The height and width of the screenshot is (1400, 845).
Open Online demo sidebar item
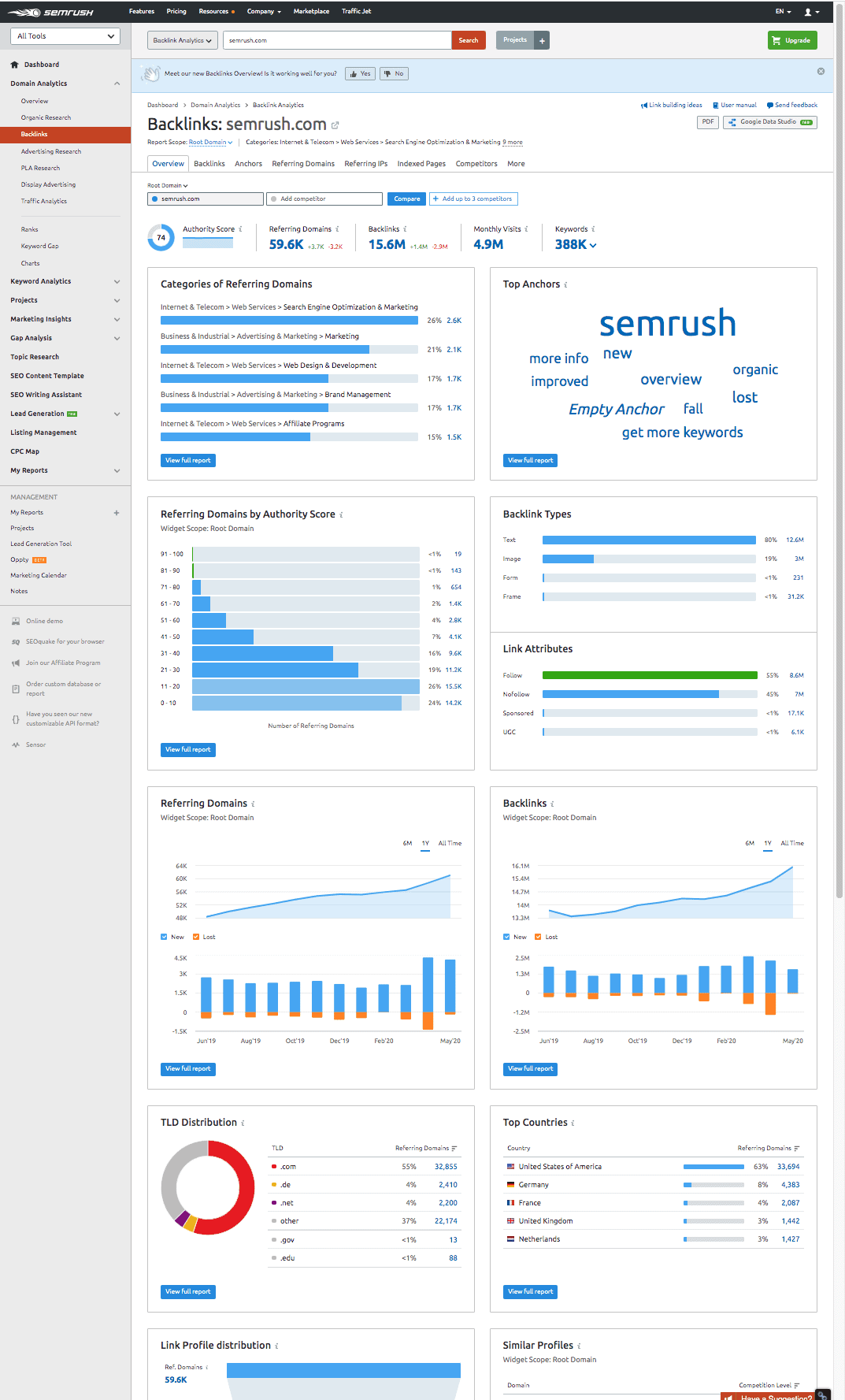(44, 621)
